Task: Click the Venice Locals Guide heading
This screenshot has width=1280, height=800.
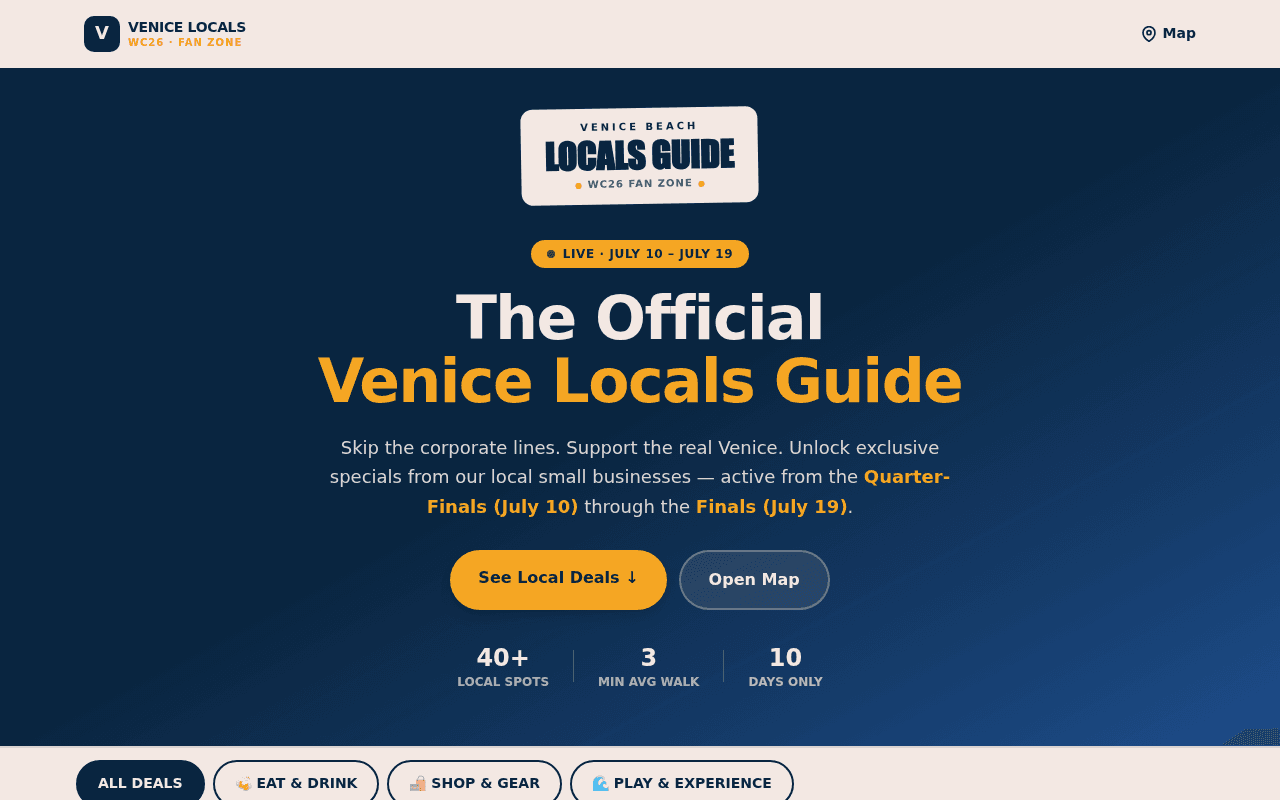Action: (x=640, y=381)
